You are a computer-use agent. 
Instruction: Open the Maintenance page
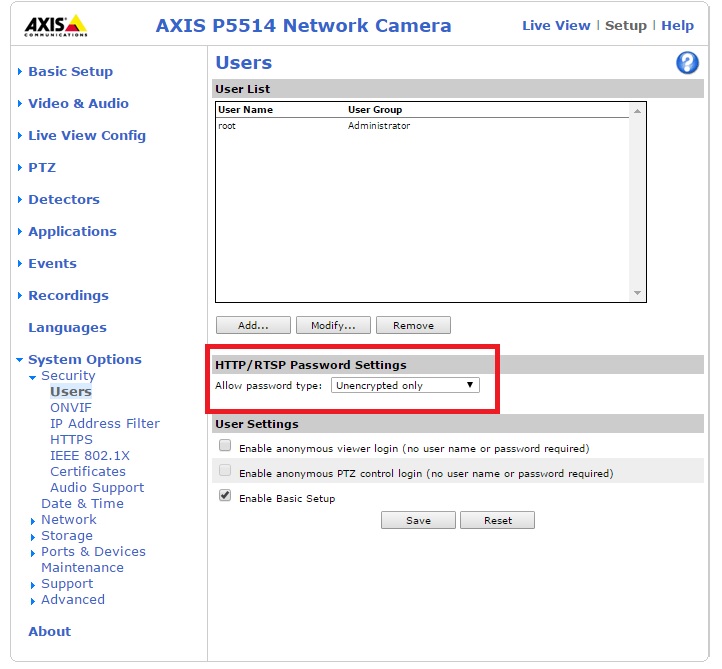pyautogui.click(x=82, y=568)
